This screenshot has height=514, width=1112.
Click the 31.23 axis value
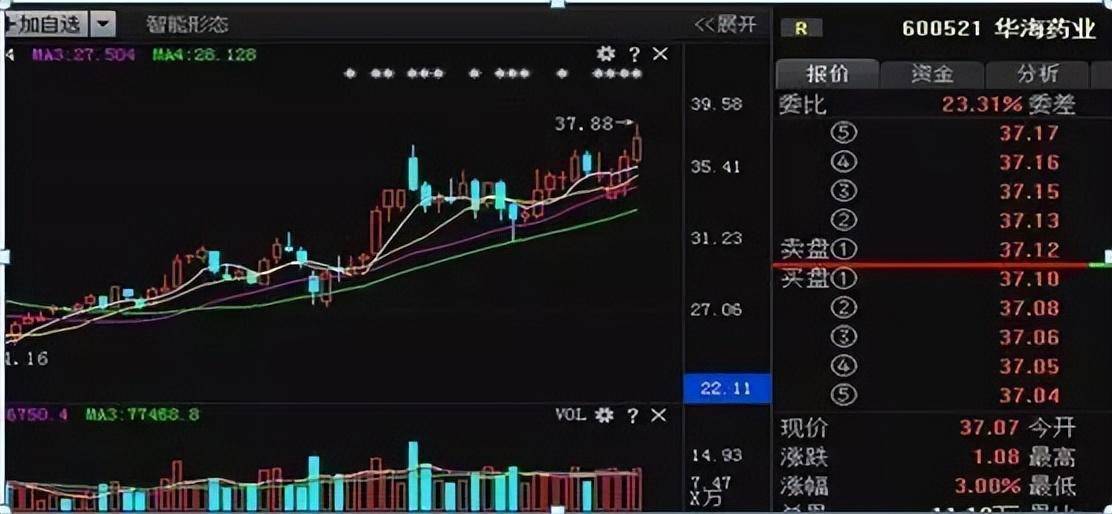(x=716, y=238)
